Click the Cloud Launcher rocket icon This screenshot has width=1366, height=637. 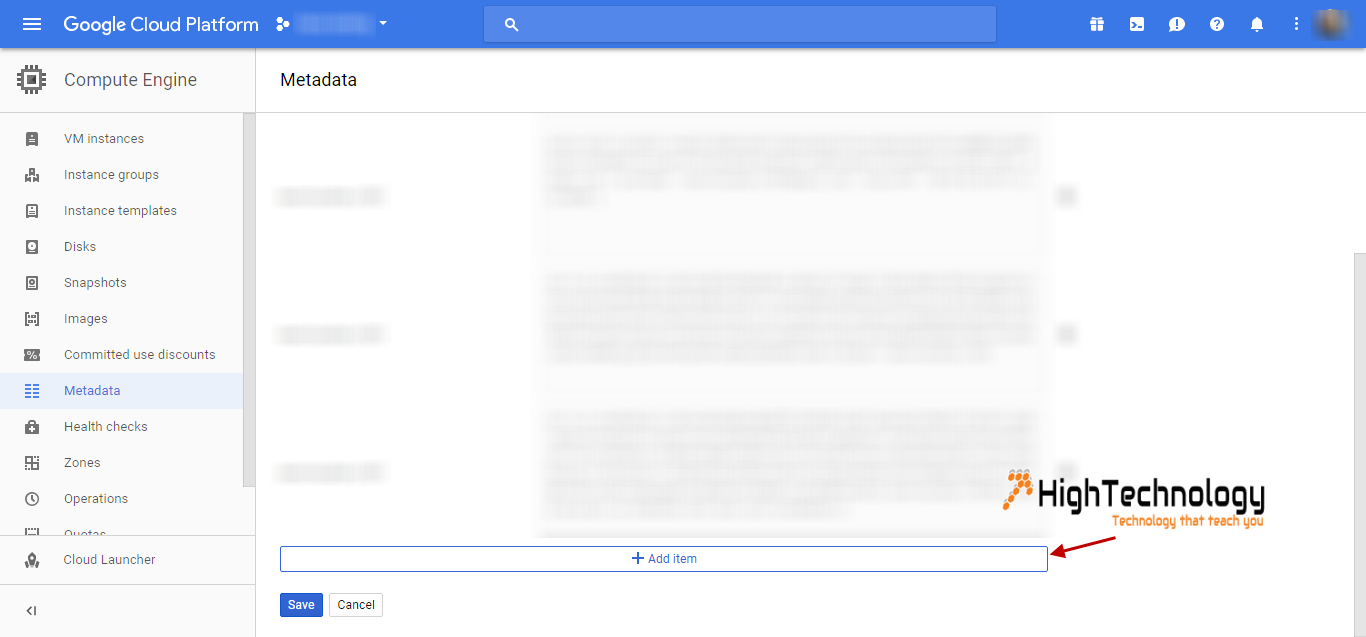(x=32, y=560)
